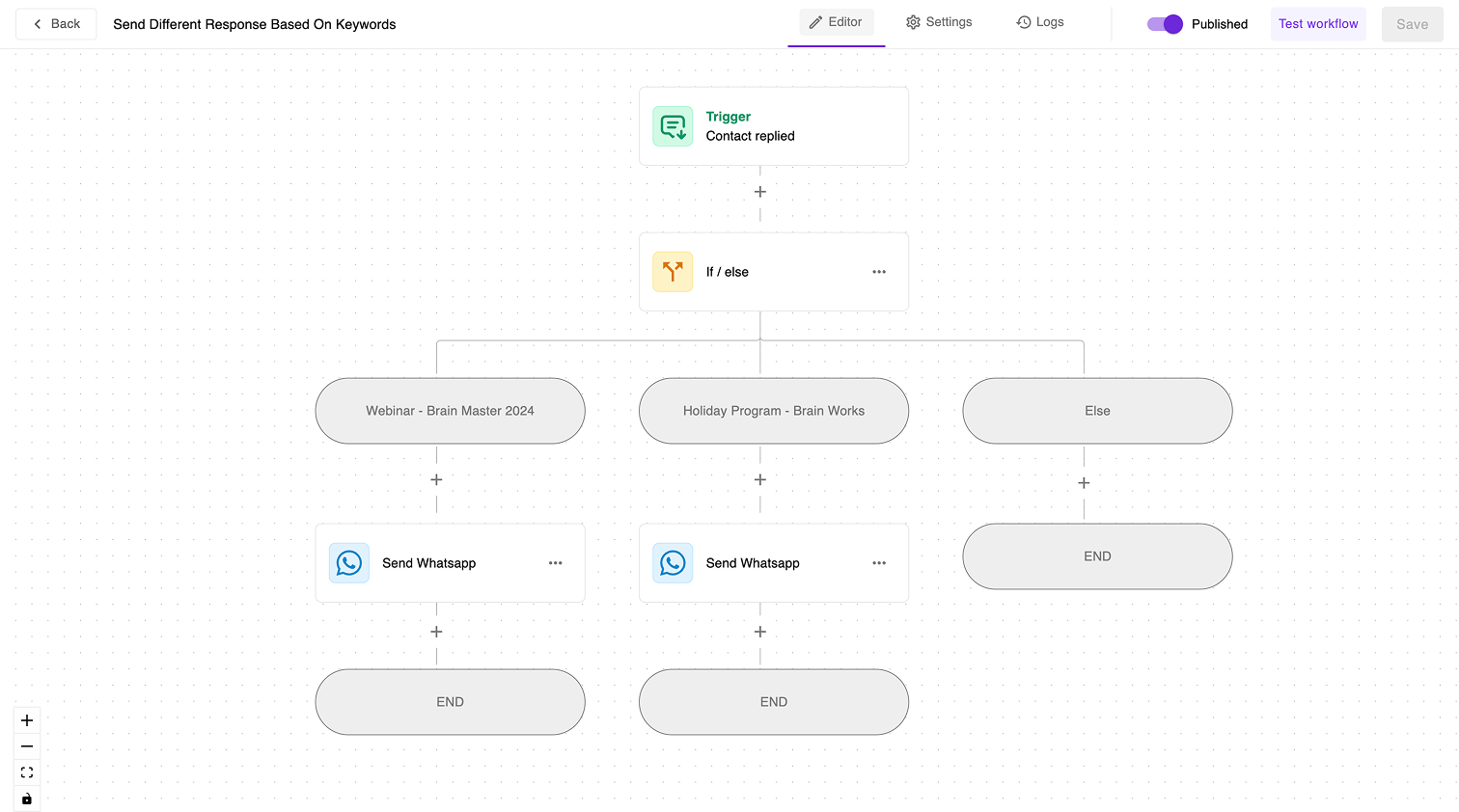
Task: Add a step under the Else branch
Action: [x=1084, y=481]
